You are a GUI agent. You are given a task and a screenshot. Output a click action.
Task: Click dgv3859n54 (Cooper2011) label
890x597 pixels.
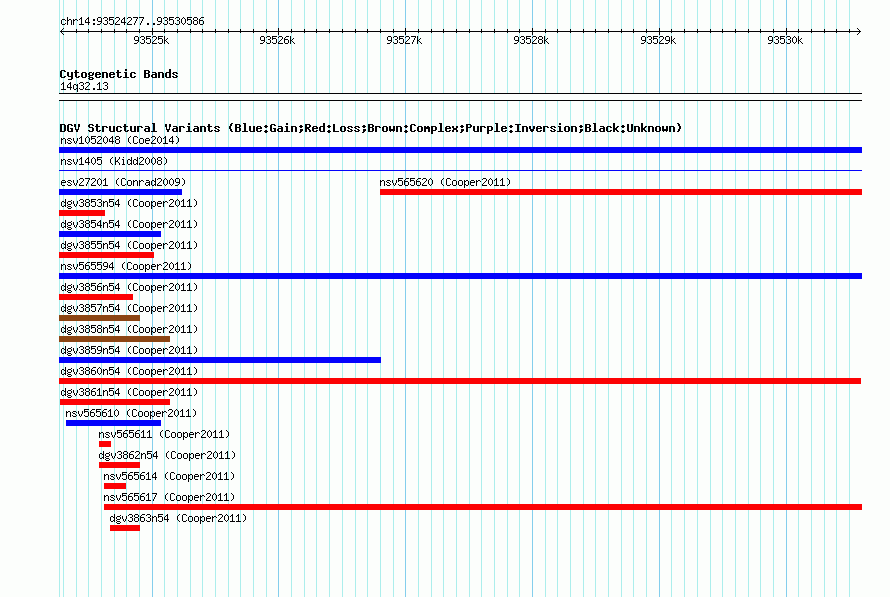click(x=129, y=350)
